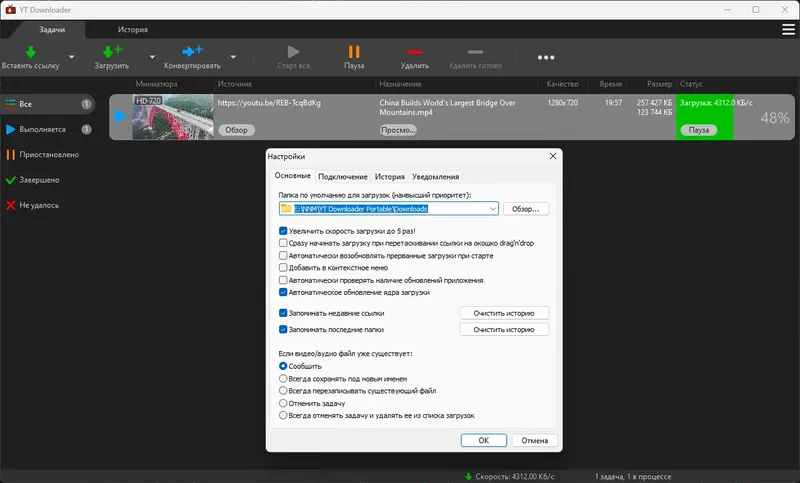Toggle Автоматическое обновление ядра загрузки checkbox
The height and width of the screenshot is (483, 800).
click(283, 292)
